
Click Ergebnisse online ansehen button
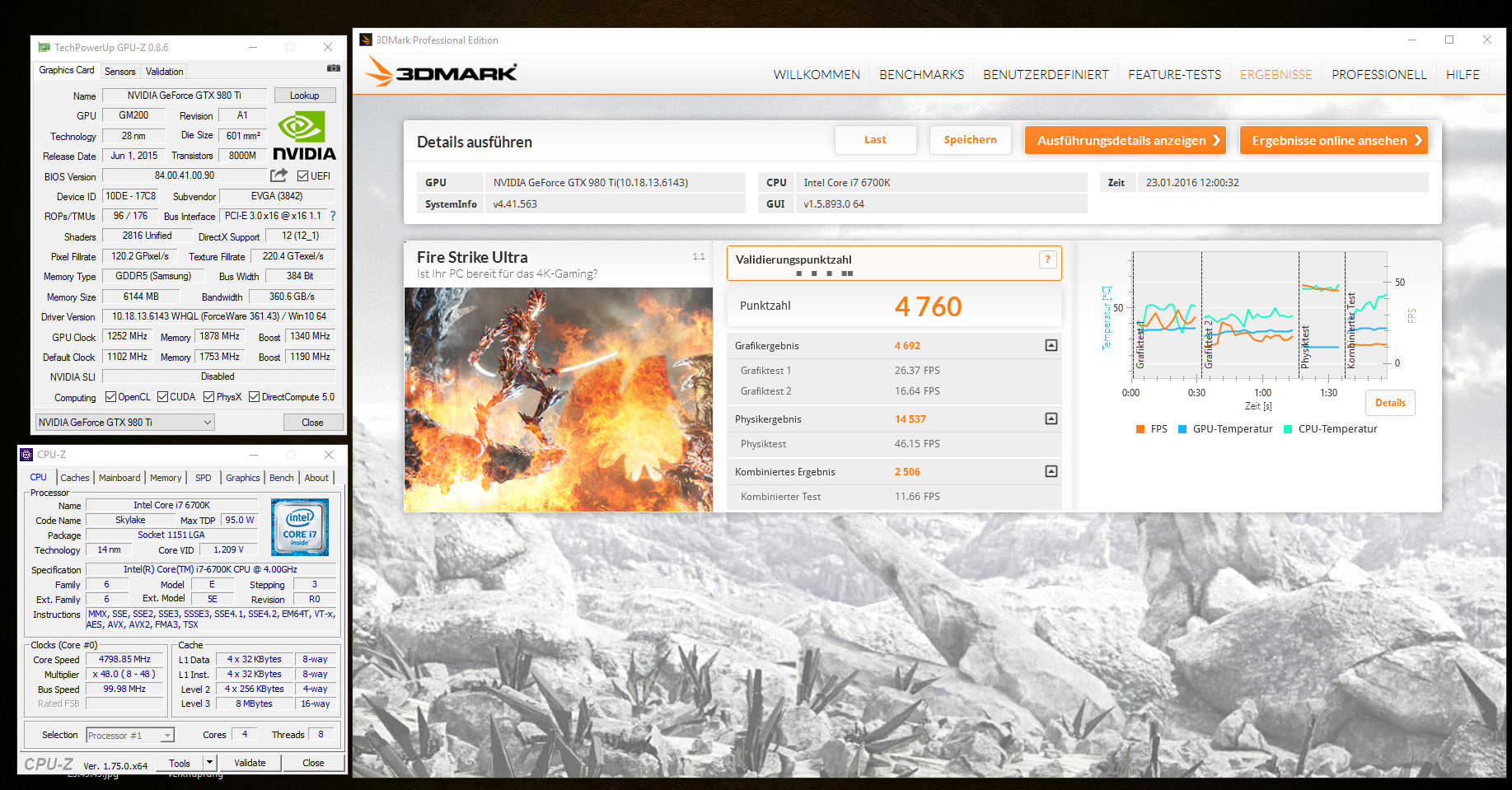[x=1334, y=140]
